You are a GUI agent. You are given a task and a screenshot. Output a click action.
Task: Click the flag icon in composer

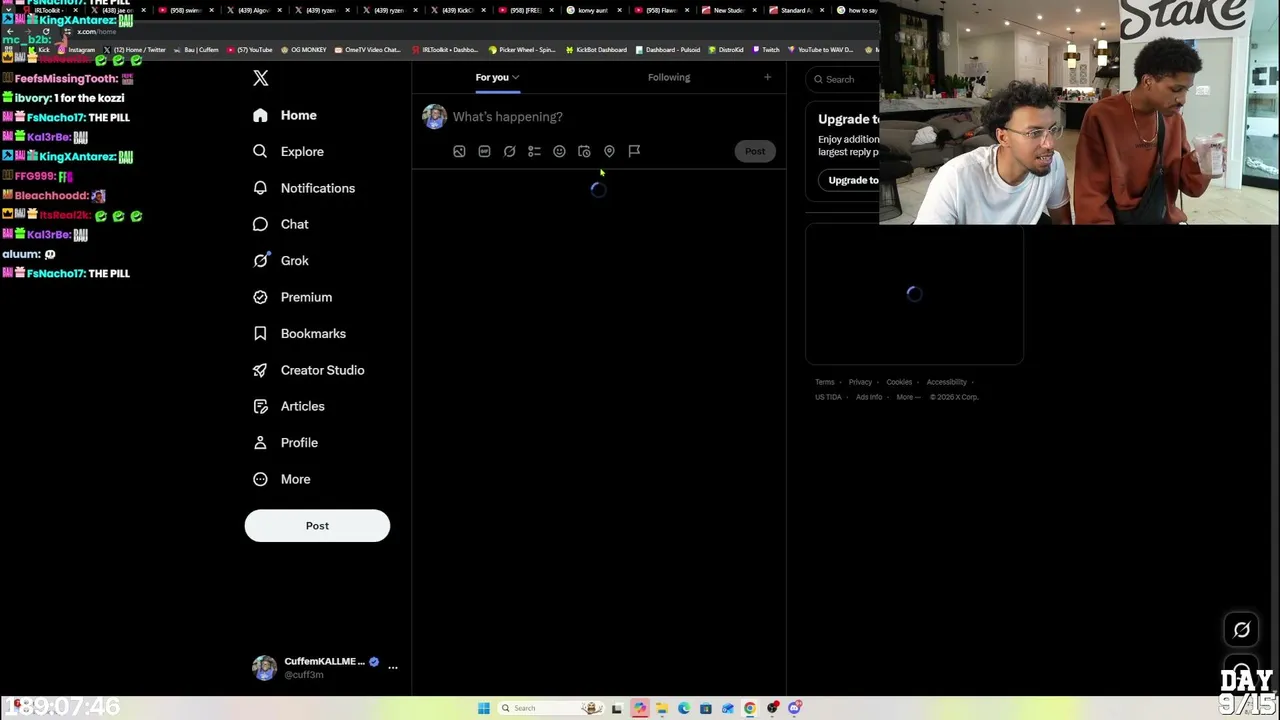[634, 151]
